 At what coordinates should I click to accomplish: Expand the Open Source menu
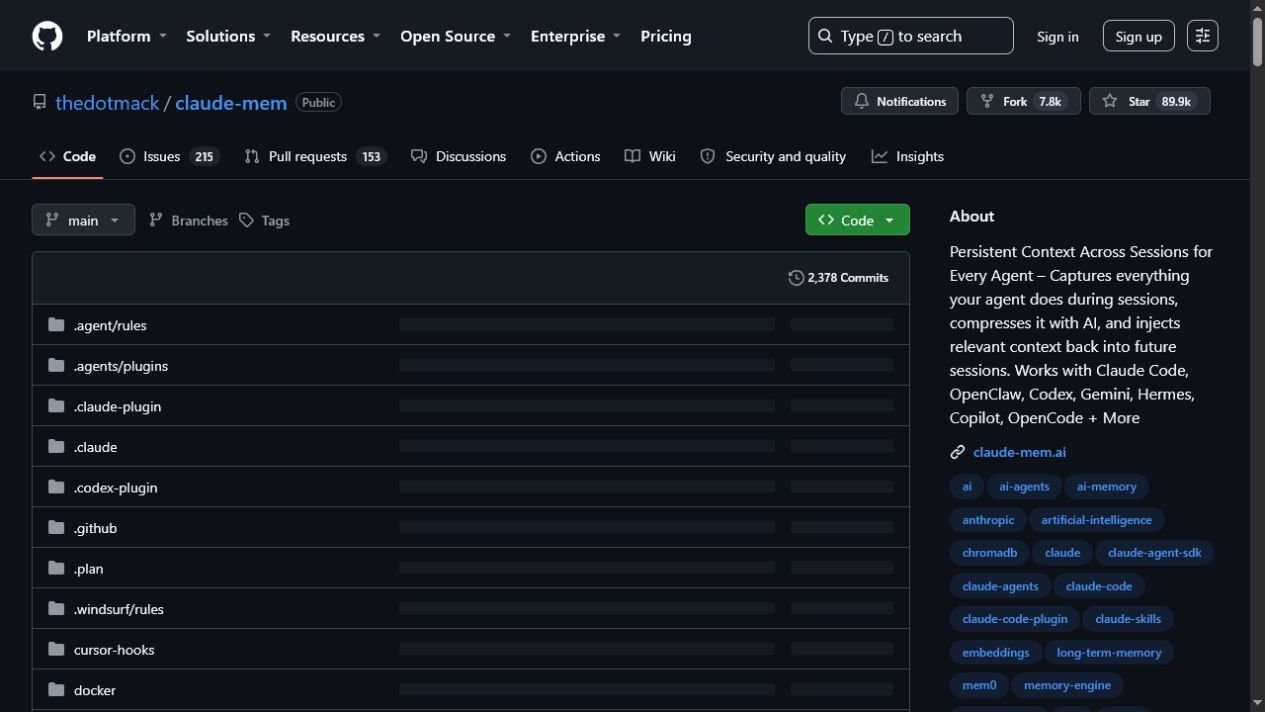[x=455, y=36]
